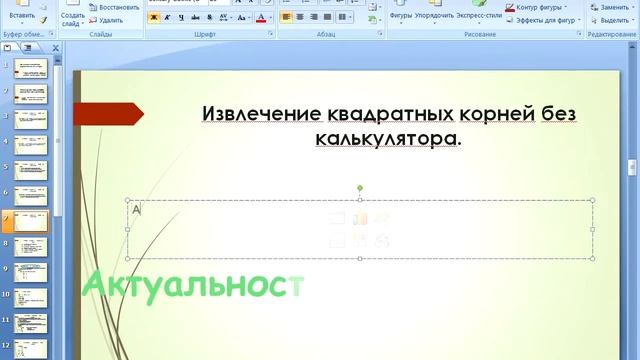Screen dimensions: 640x360
Task: Open the align text vertical dropdown
Action: click(374, 7)
